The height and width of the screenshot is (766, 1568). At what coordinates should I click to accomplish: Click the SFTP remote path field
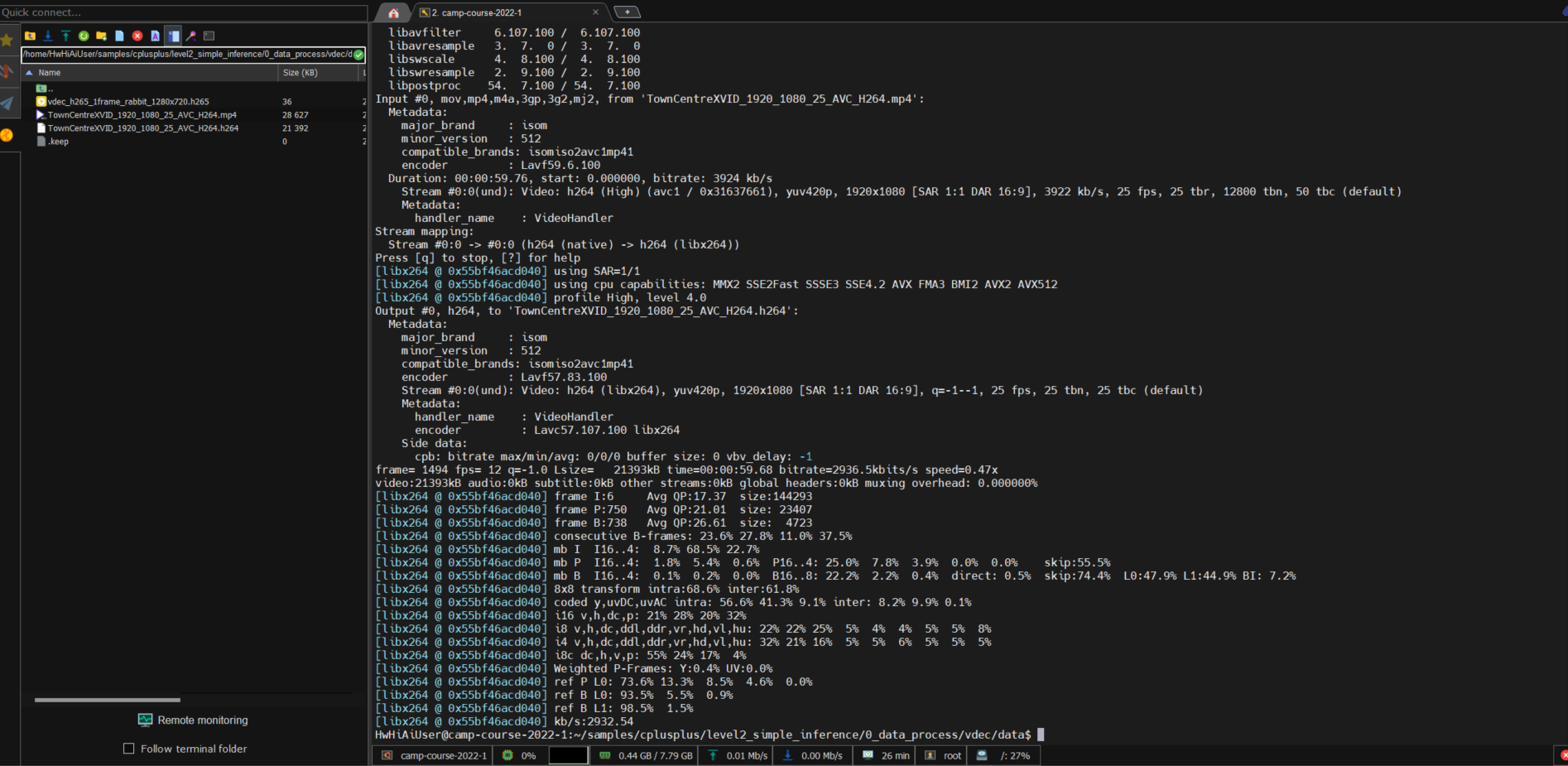(188, 55)
